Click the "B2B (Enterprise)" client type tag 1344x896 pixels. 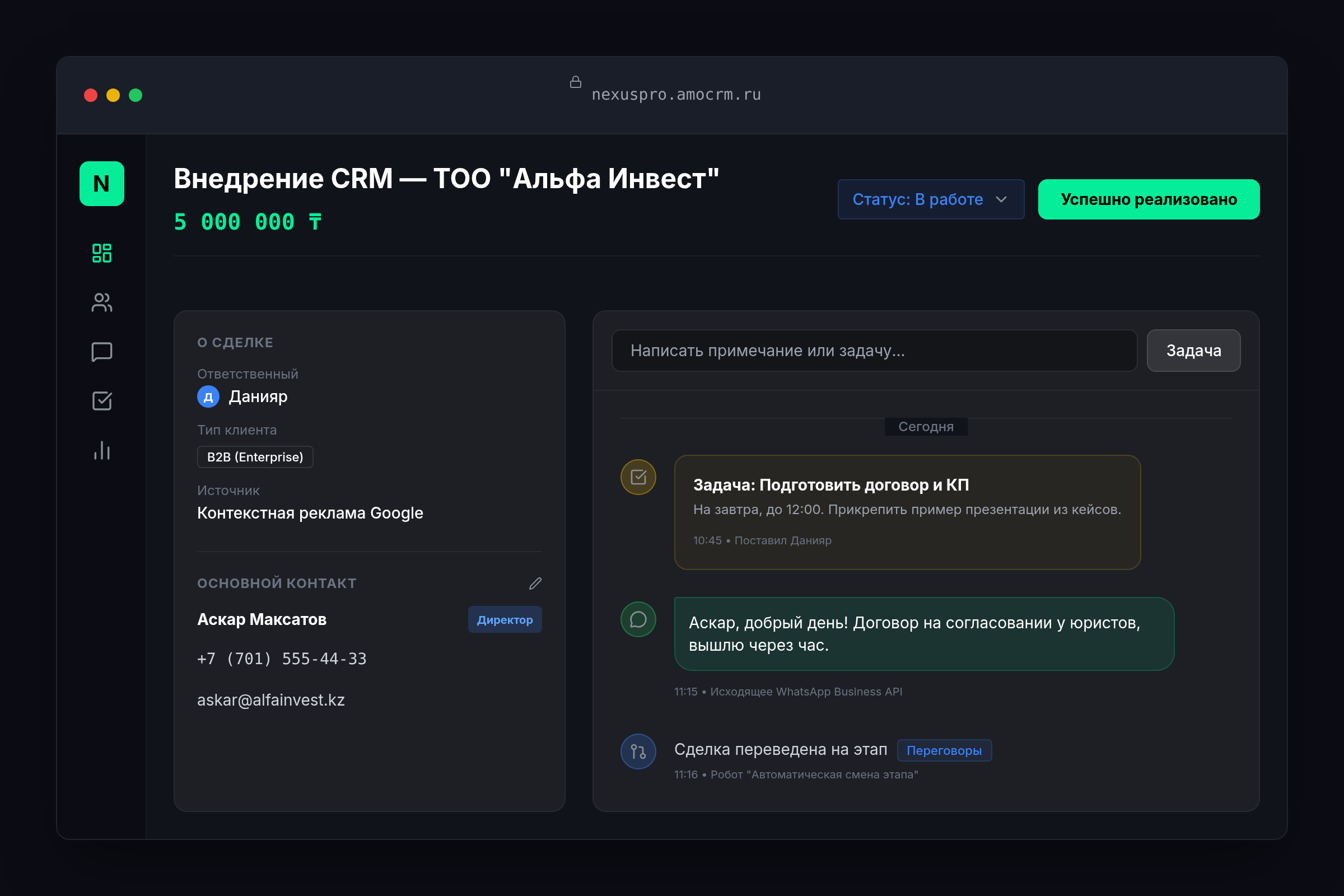[x=255, y=457]
